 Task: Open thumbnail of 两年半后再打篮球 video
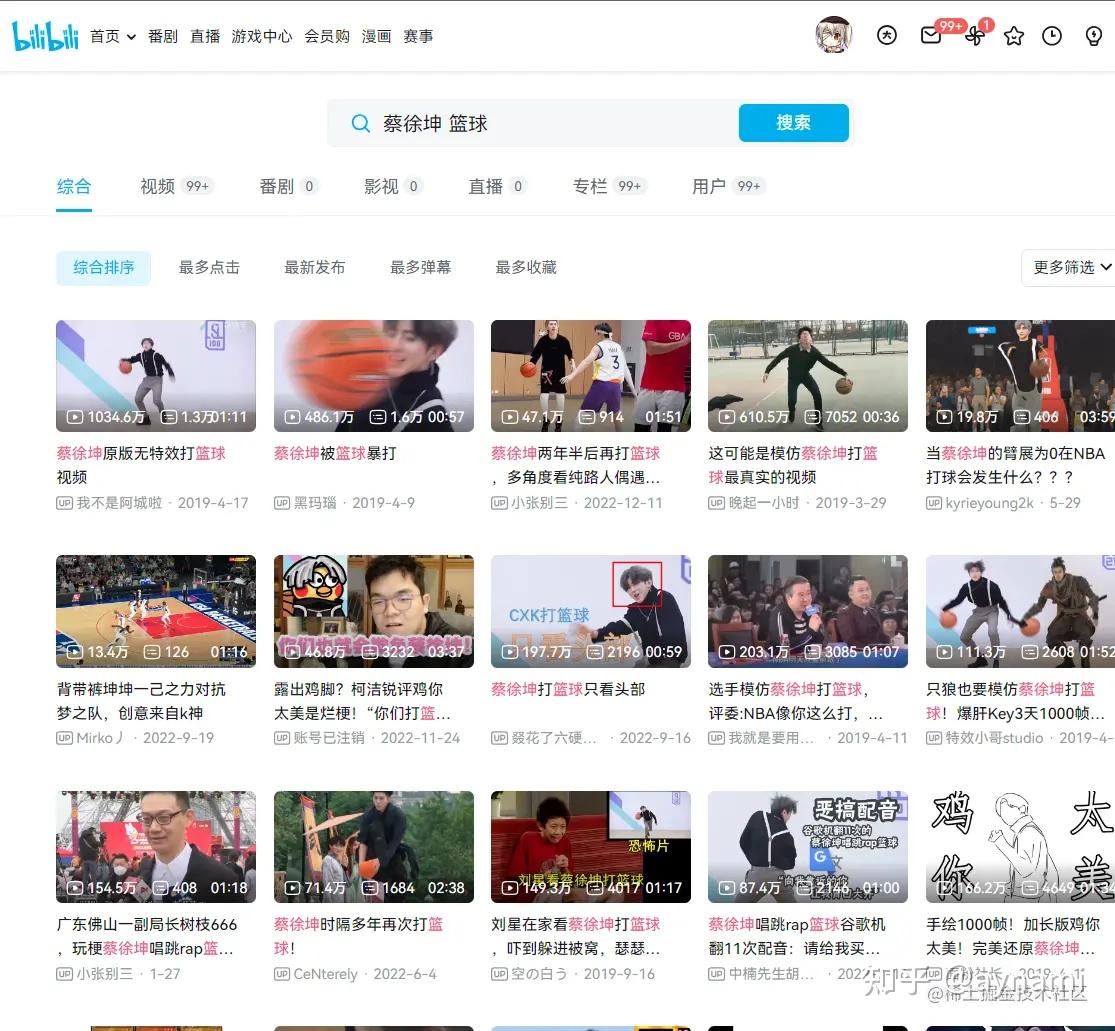tap(590, 375)
